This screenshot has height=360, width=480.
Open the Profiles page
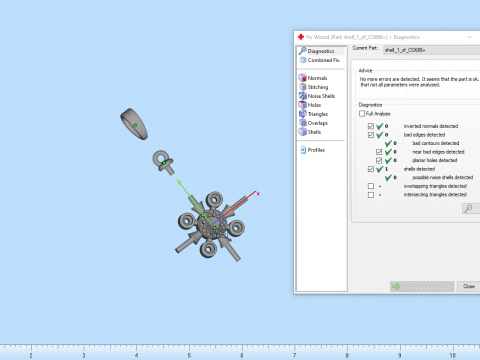[x=312, y=150]
